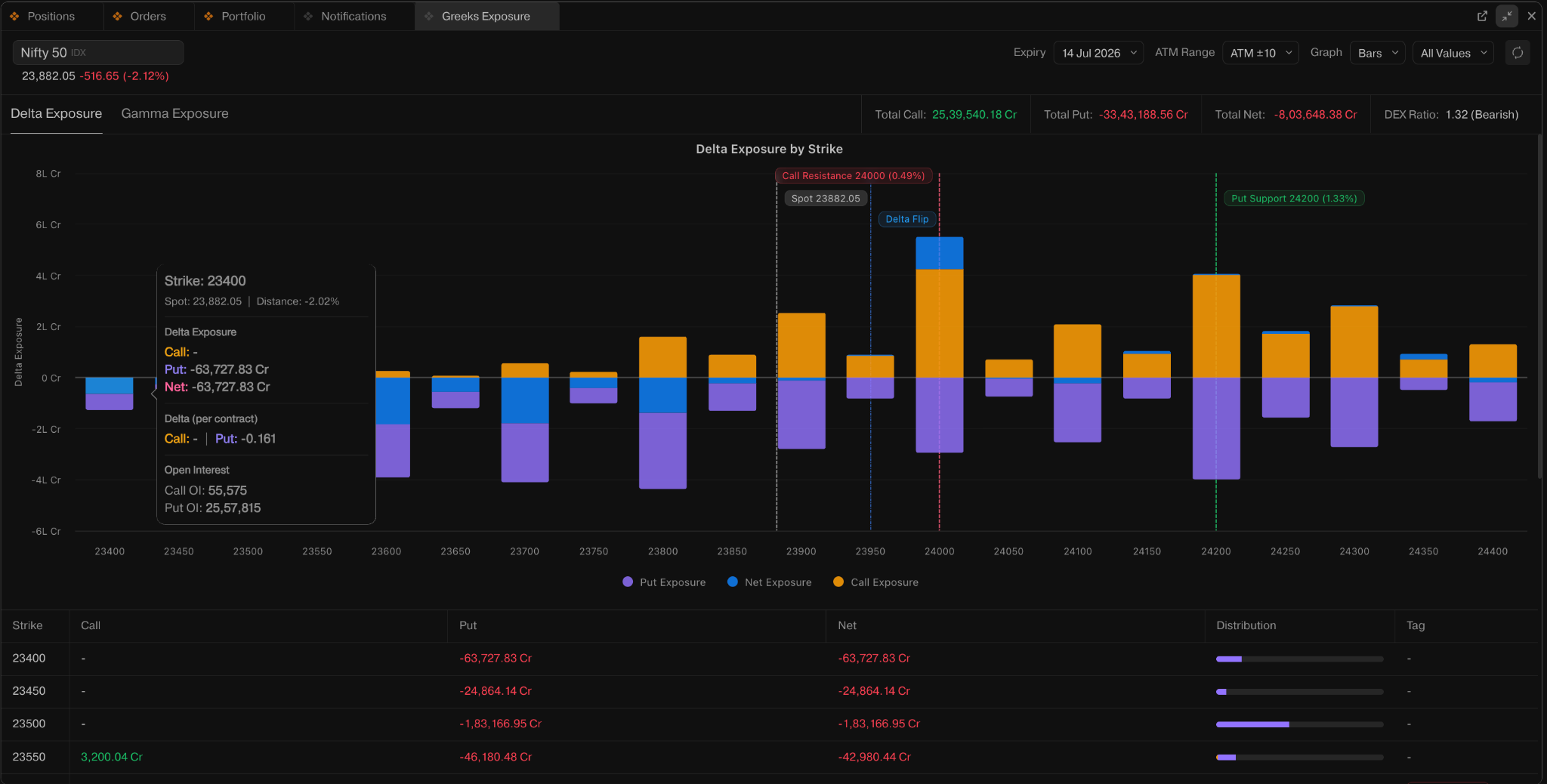
Task: Click the refresh icon beside All Values
Action: [1517, 53]
